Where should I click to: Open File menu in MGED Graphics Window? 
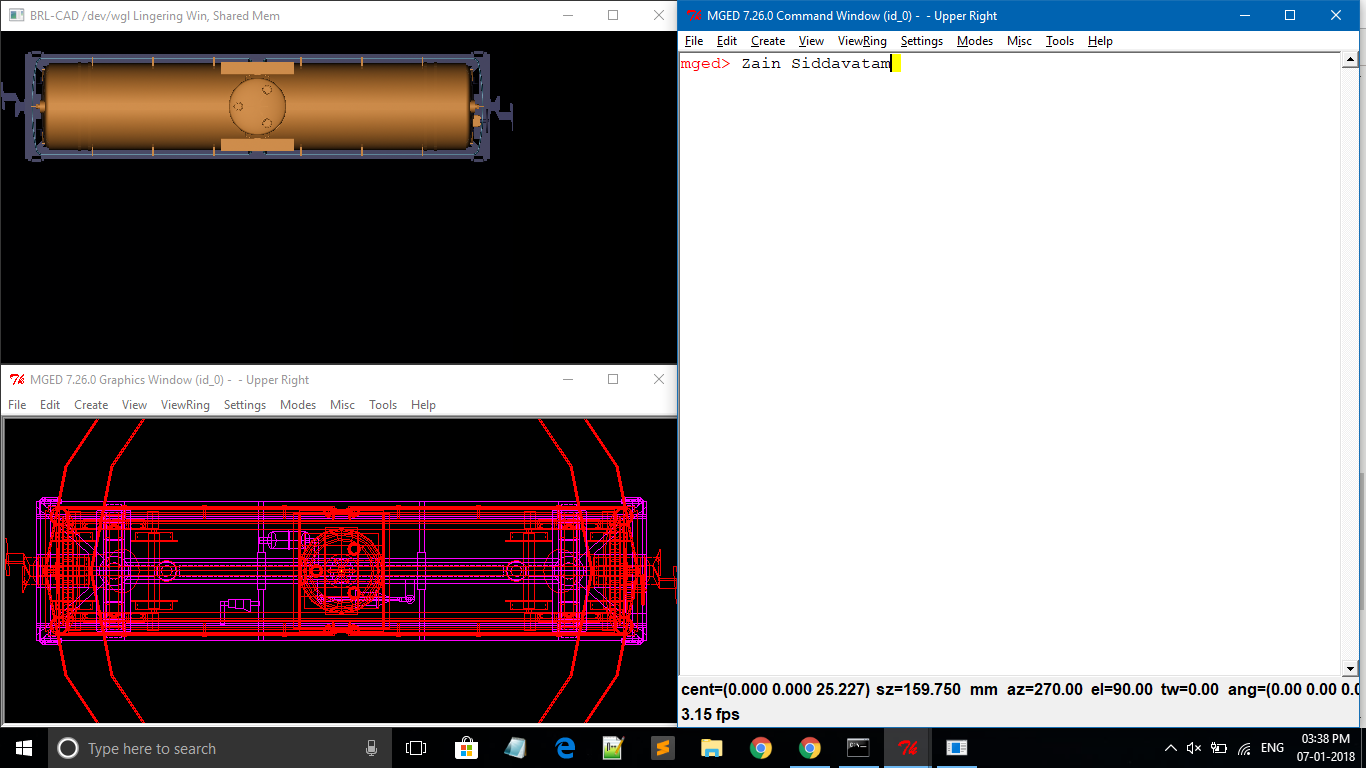[x=17, y=405]
